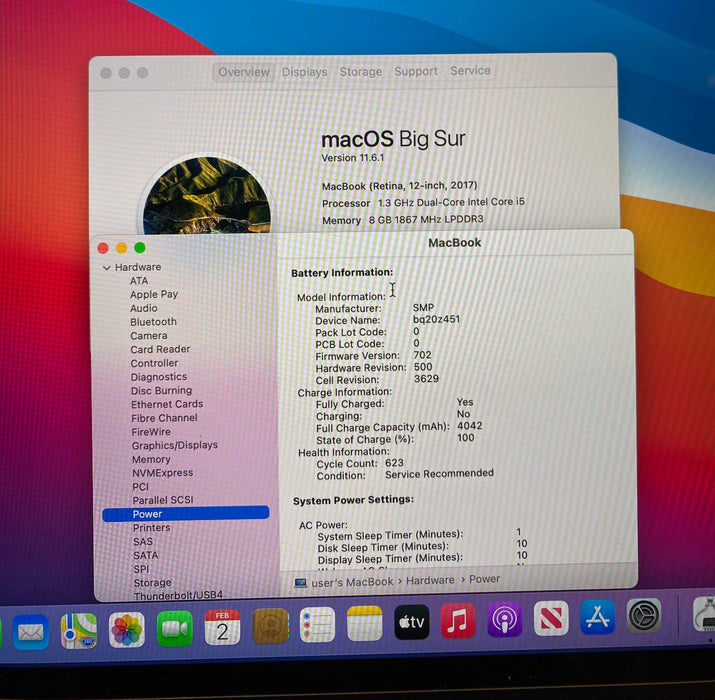
Task: Choose NVMExpress in the sidebar
Action: 162,473
